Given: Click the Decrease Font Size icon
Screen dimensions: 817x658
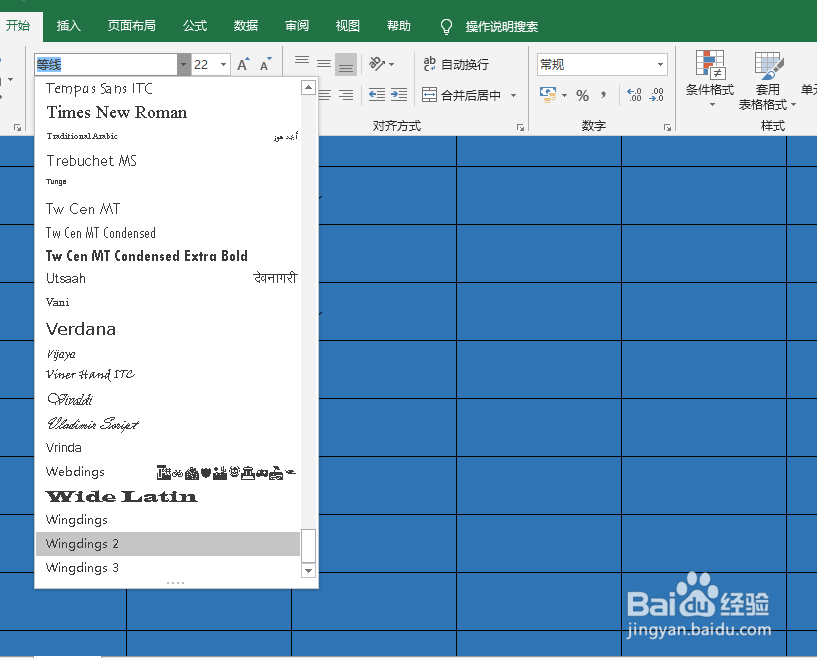Looking at the screenshot, I should 263,63.
